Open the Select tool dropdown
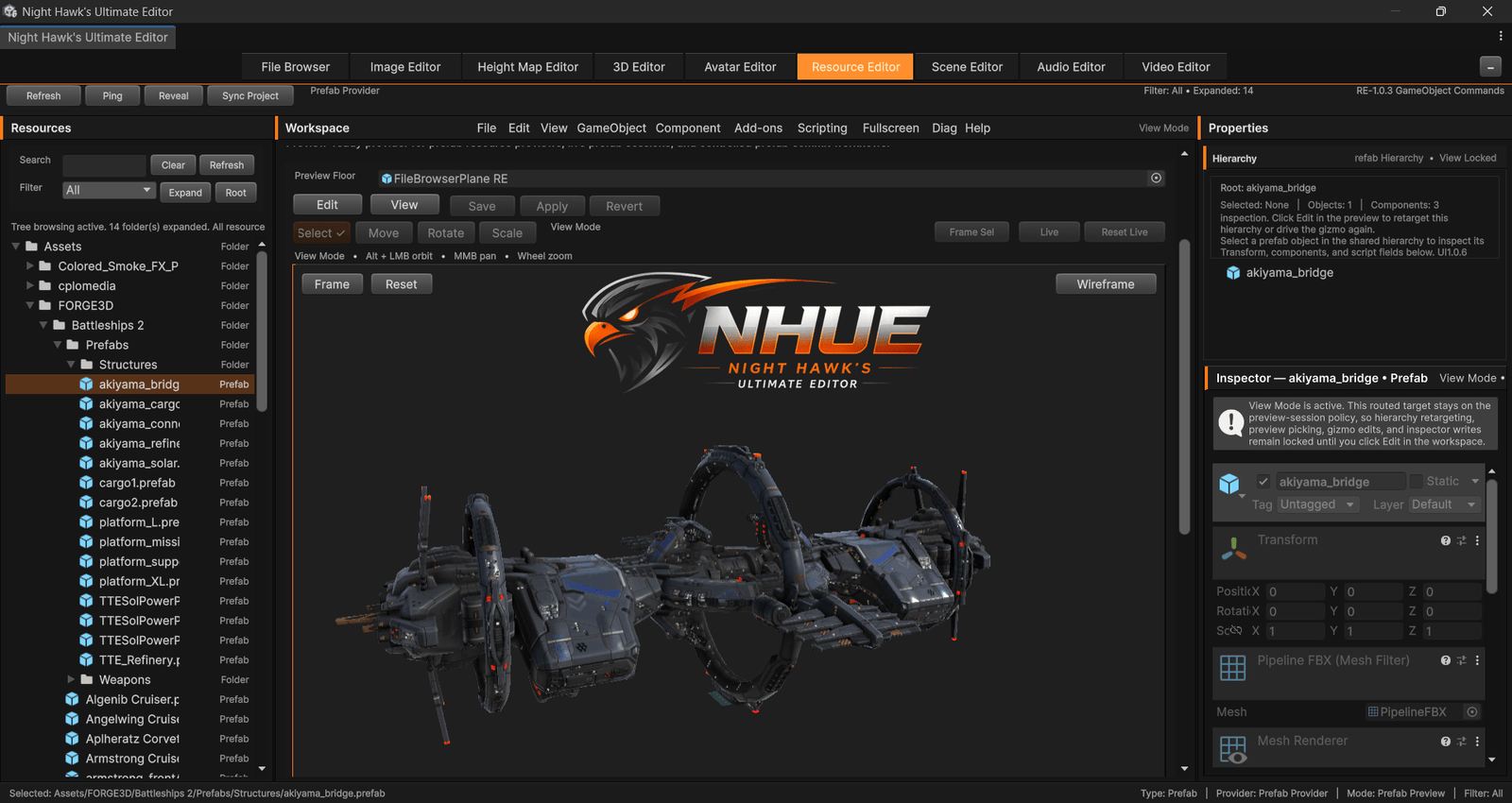 (321, 232)
